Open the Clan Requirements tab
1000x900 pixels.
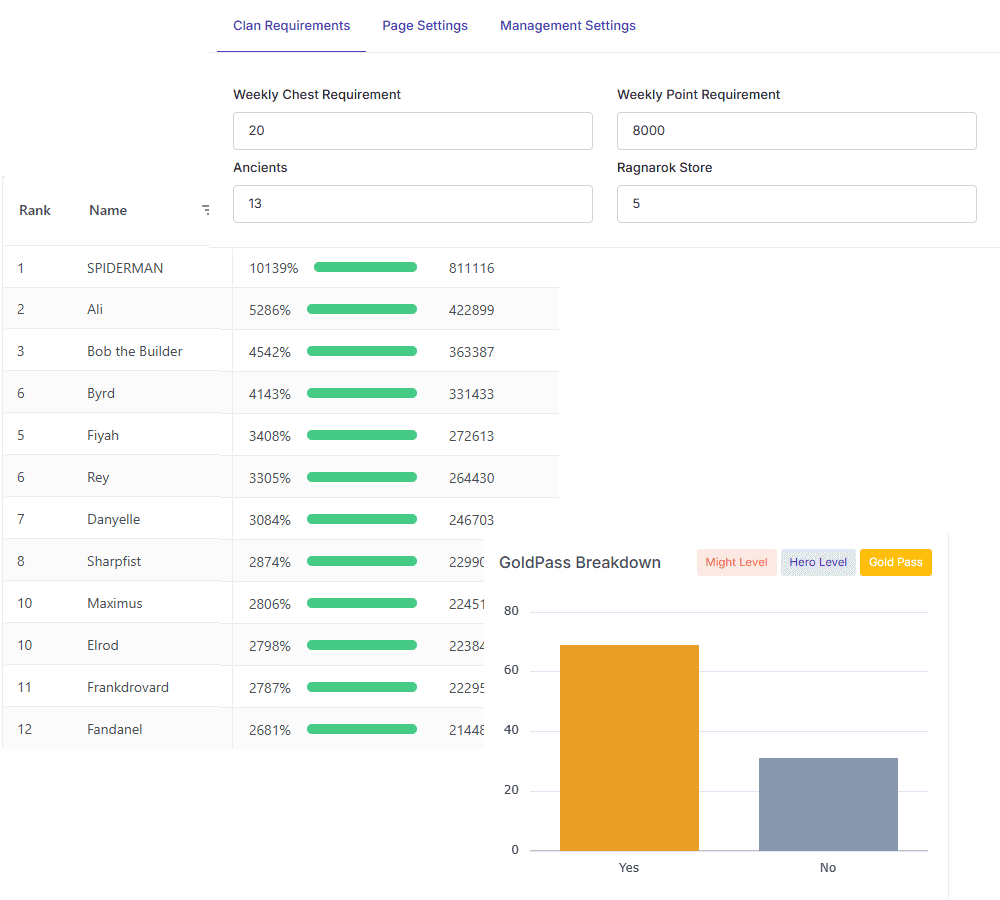[x=291, y=26]
